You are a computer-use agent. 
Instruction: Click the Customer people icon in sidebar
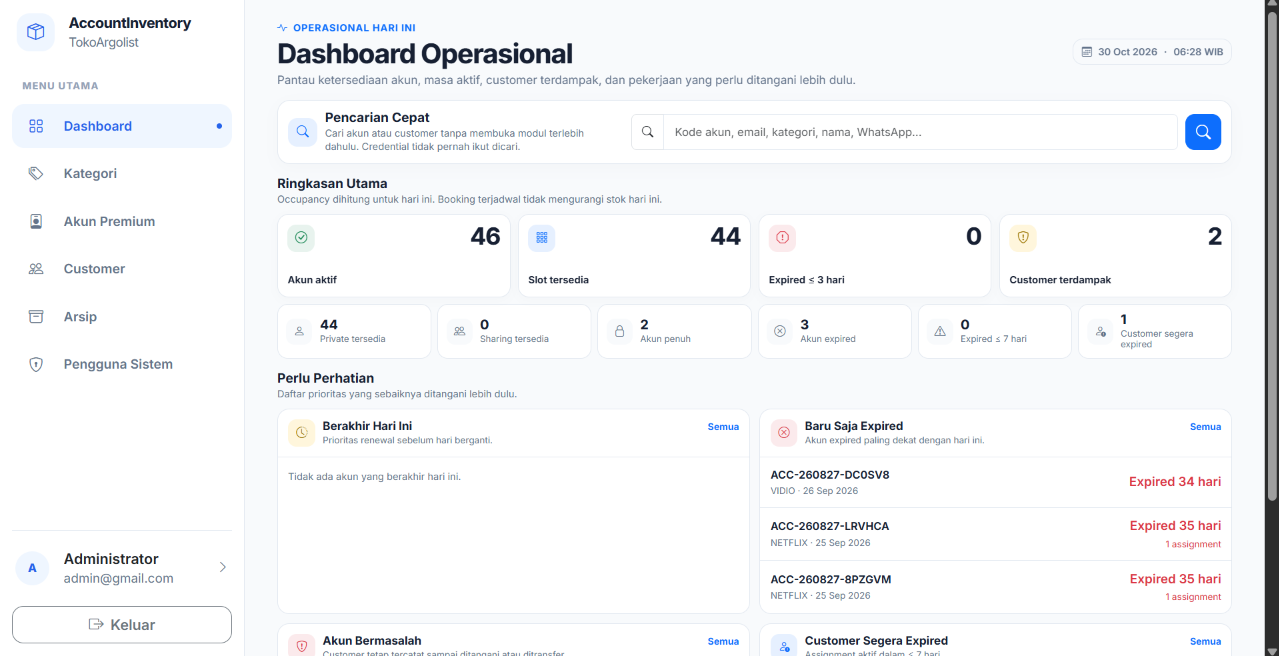pyautogui.click(x=36, y=269)
